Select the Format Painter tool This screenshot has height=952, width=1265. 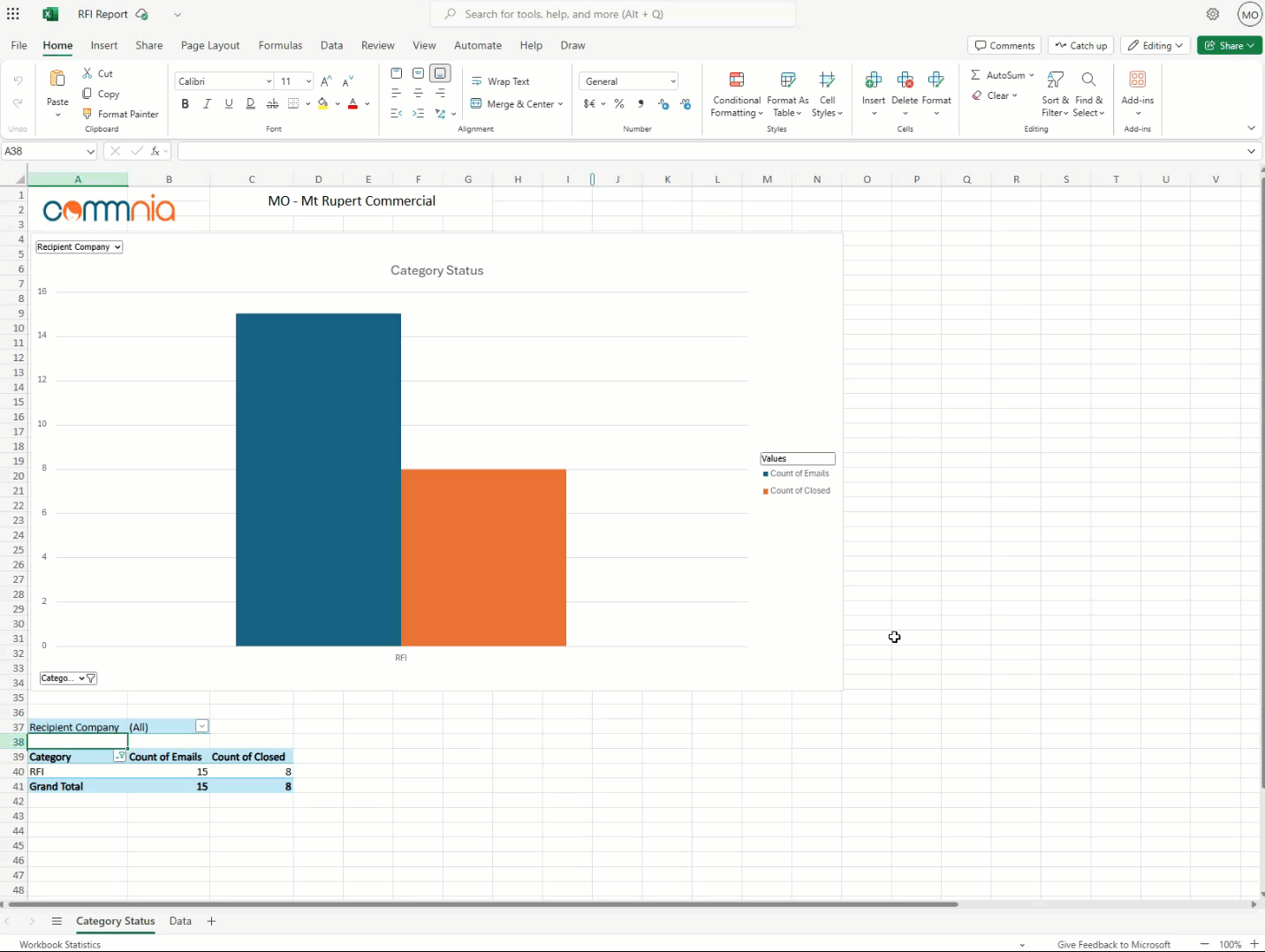point(121,114)
